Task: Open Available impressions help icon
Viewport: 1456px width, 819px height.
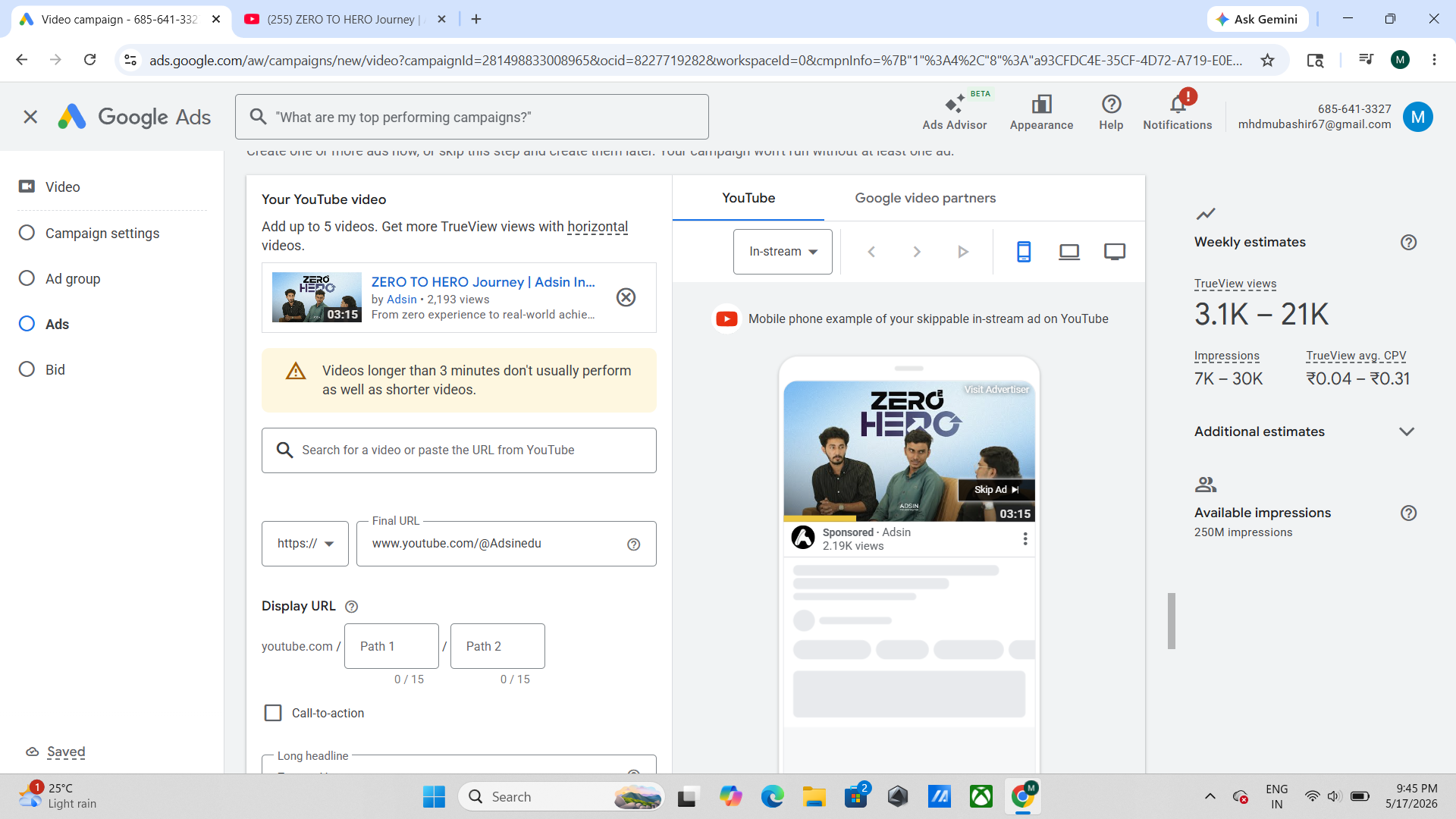Action: pos(1408,513)
